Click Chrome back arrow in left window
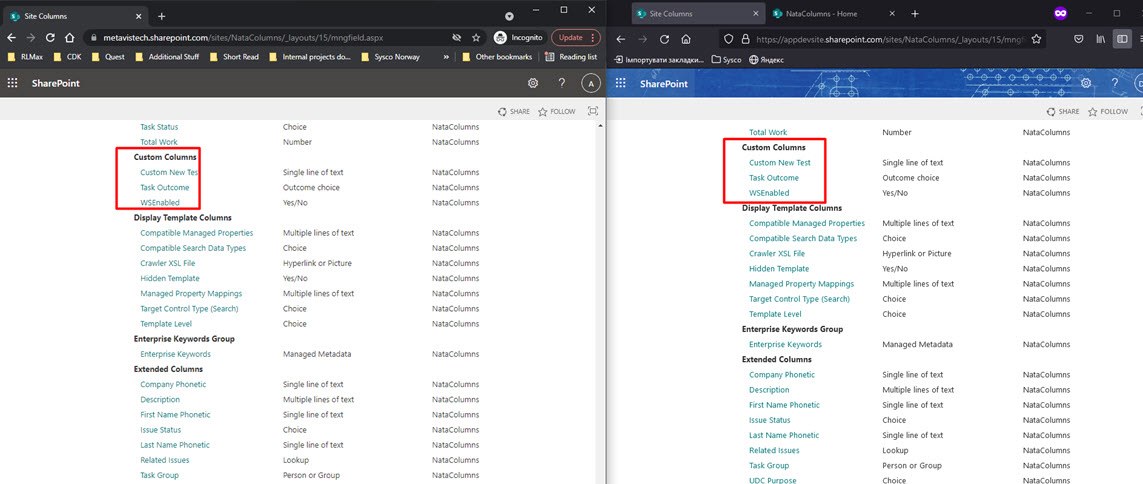The height and width of the screenshot is (484, 1143). coord(12,38)
